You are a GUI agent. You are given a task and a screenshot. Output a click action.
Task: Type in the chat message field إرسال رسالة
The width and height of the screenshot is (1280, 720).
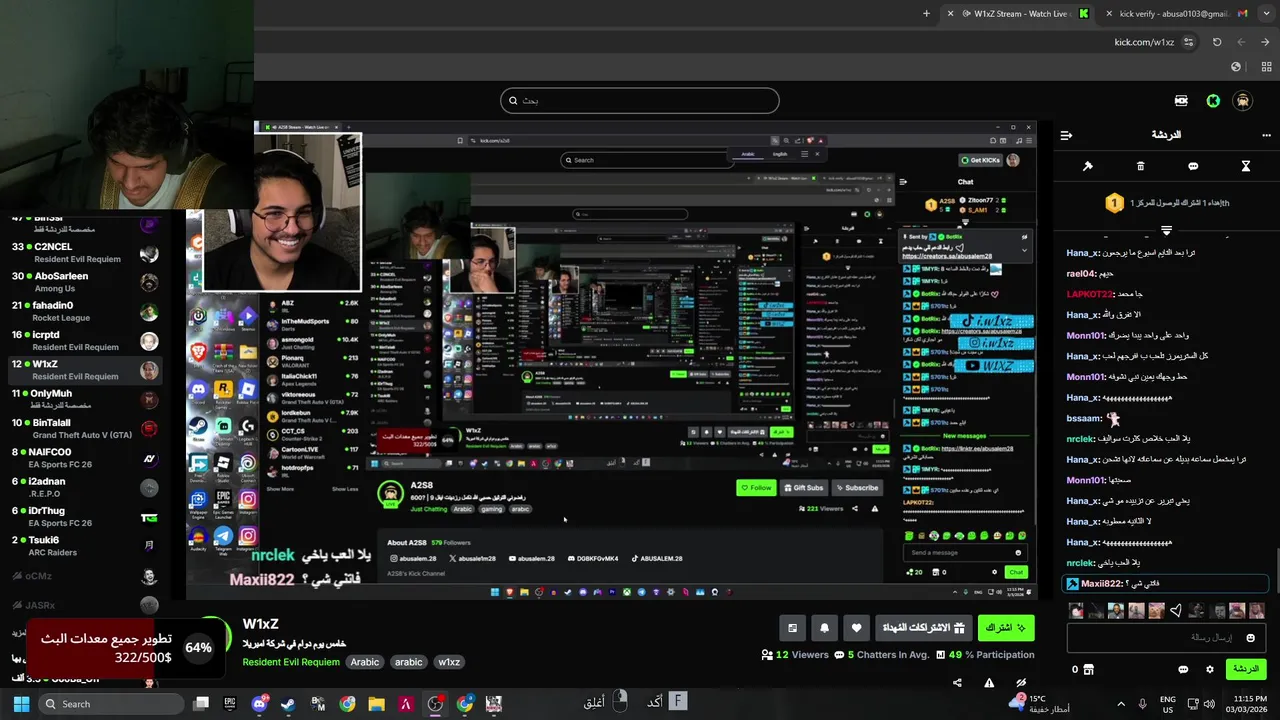tap(1166, 638)
